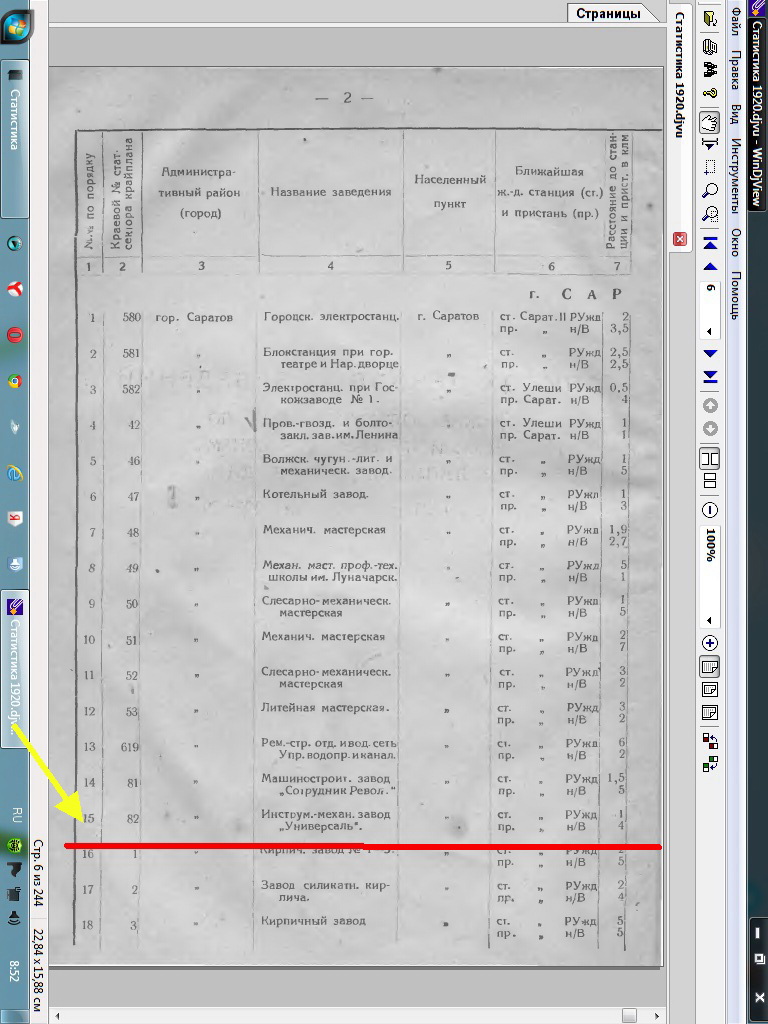Viewport: 768px width, 1024px height.
Task: Open the Find (binoculars) tool
Action: 710,70
